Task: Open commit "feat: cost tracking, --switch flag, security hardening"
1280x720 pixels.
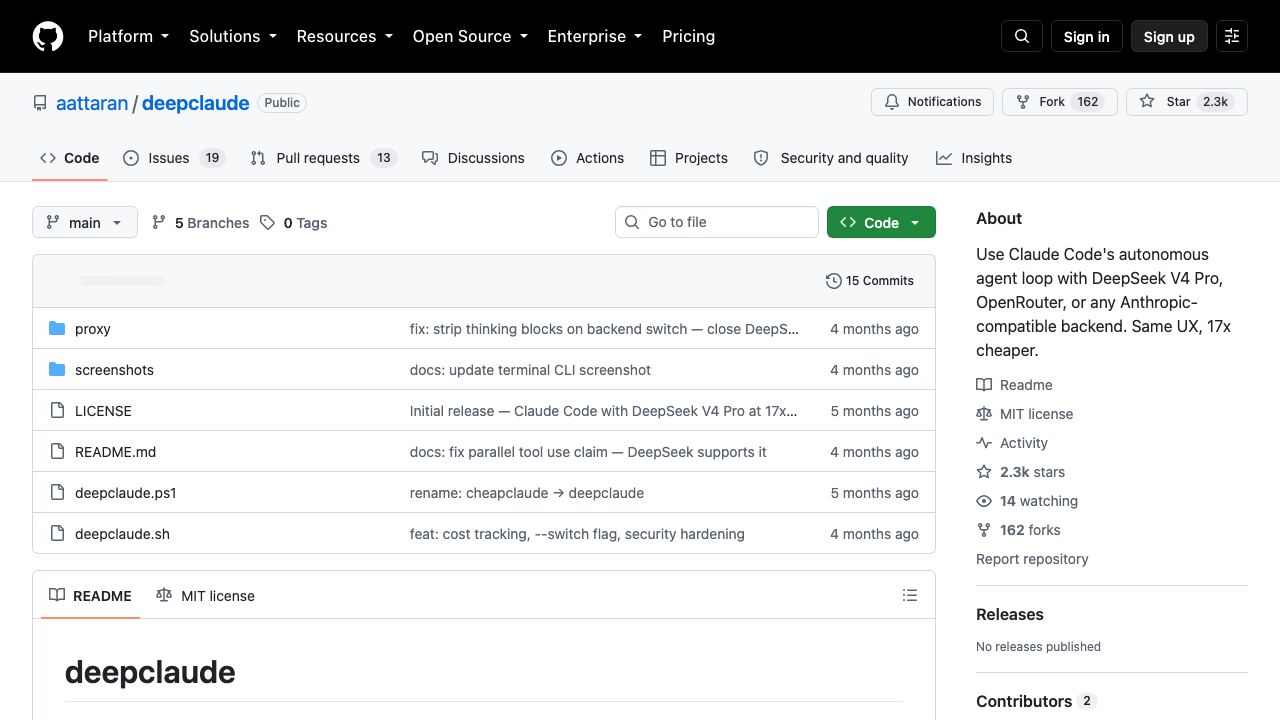Action: click(577, 534)
